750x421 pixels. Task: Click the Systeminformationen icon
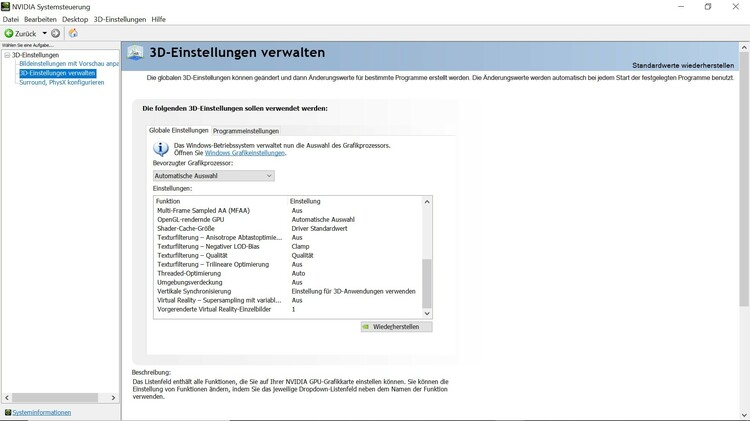pos(8,412)
